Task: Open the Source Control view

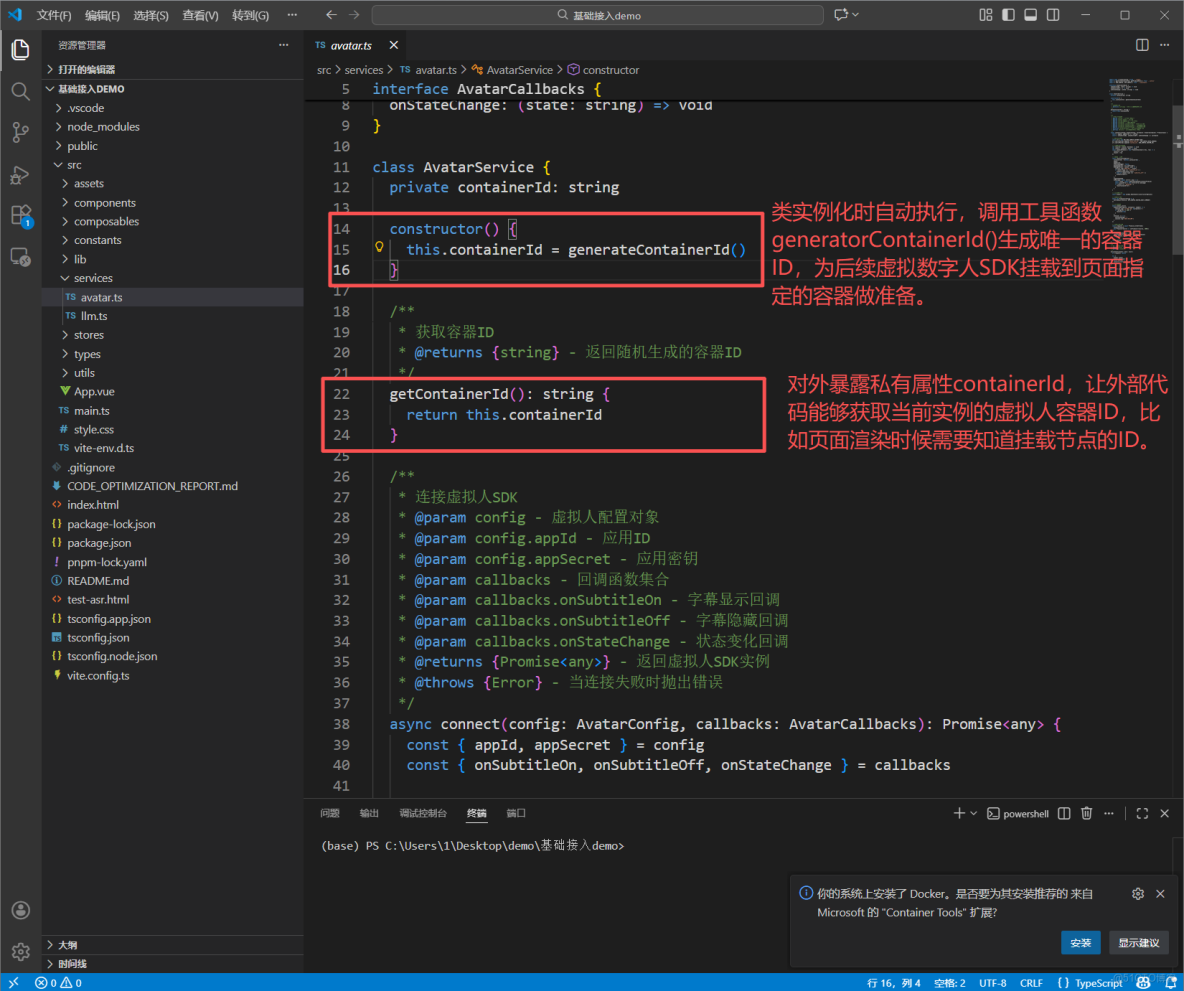Action: coord(20,132)
